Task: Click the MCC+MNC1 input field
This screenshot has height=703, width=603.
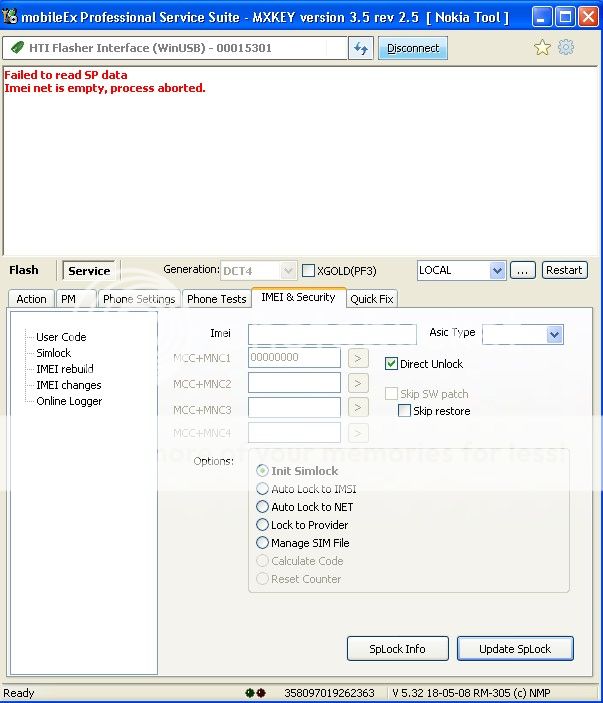Action: [x=294, y=357]
